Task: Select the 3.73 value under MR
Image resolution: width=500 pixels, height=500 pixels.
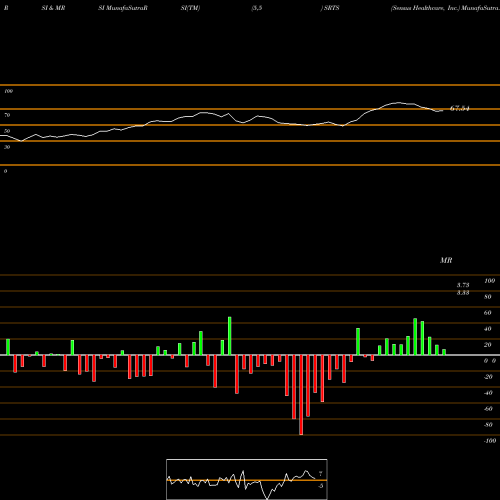Action: (x=463, y=285)
